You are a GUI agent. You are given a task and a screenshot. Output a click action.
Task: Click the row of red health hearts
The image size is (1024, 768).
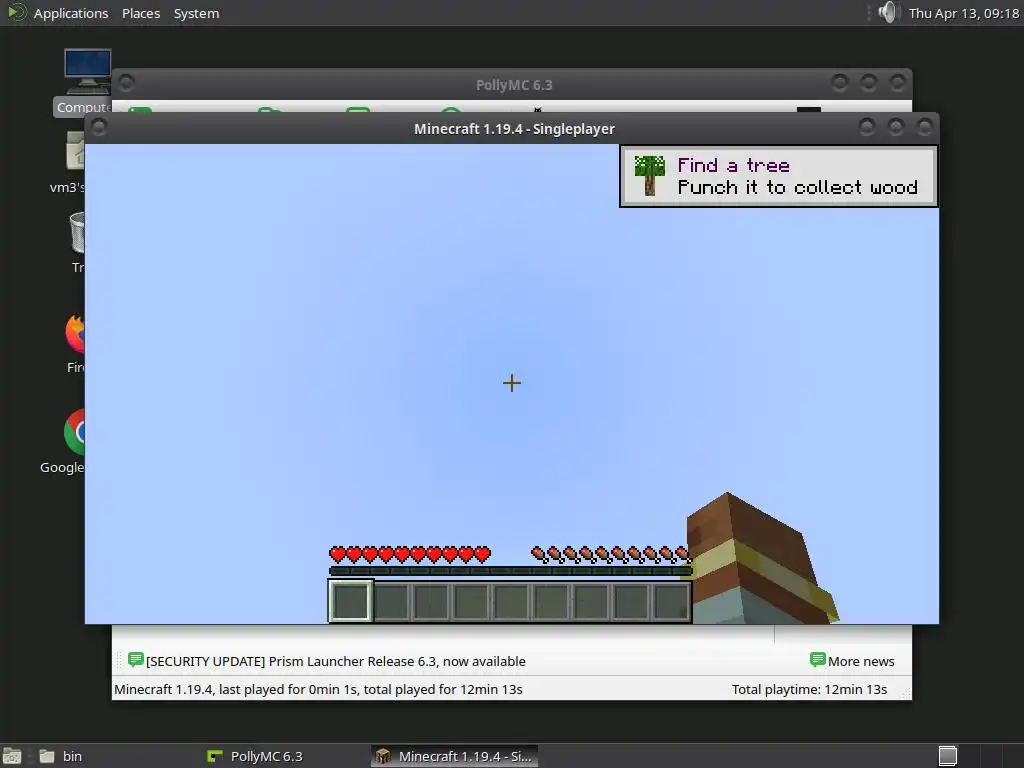410,555
